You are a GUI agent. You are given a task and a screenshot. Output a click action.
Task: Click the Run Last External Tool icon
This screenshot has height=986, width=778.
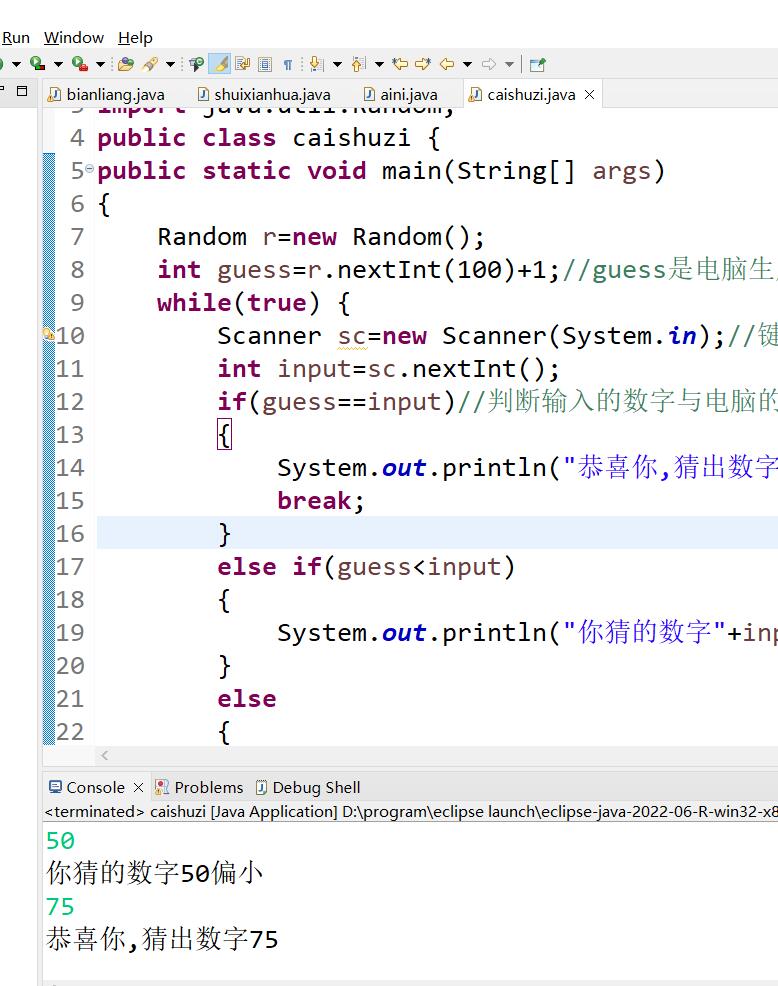pos(79,64)
